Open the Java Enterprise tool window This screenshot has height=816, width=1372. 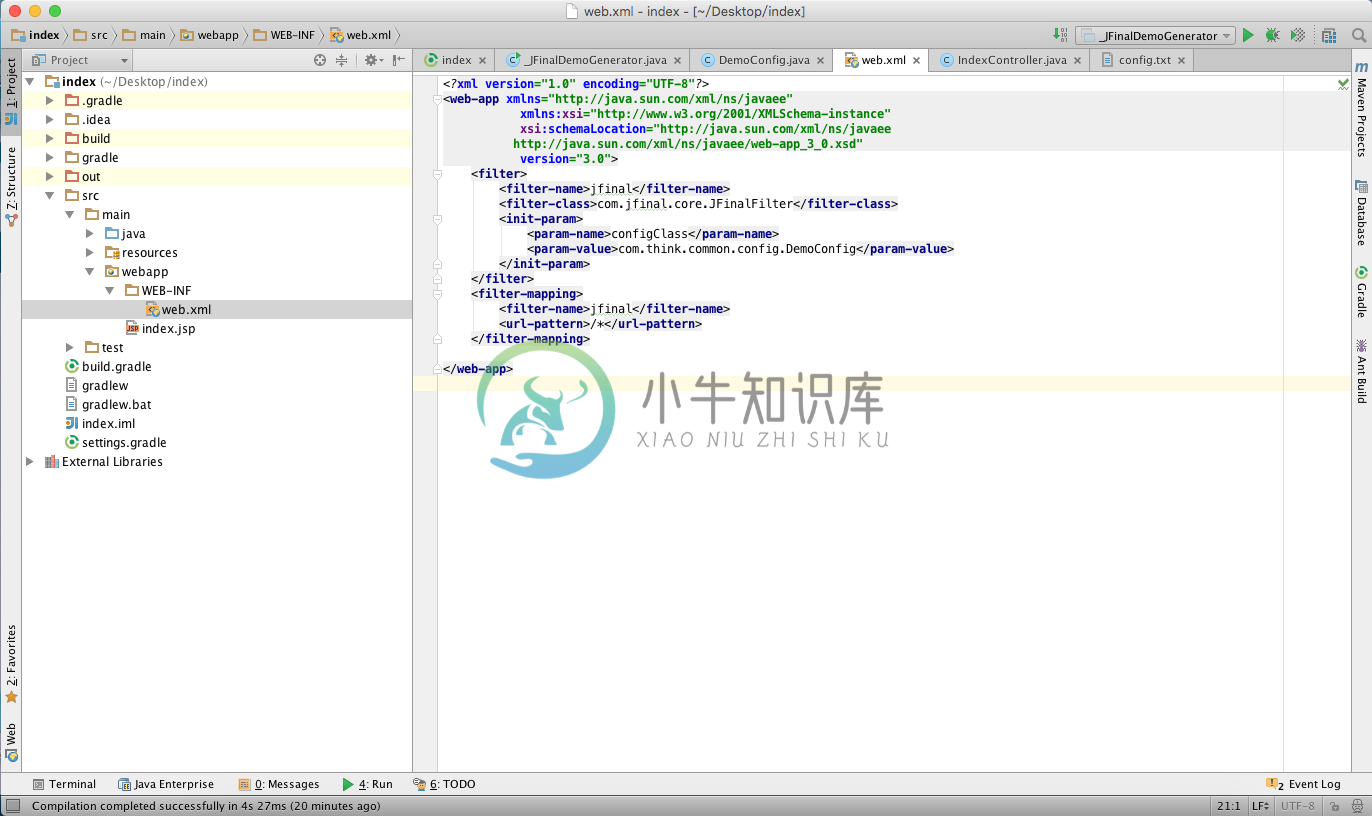(166, 784)
